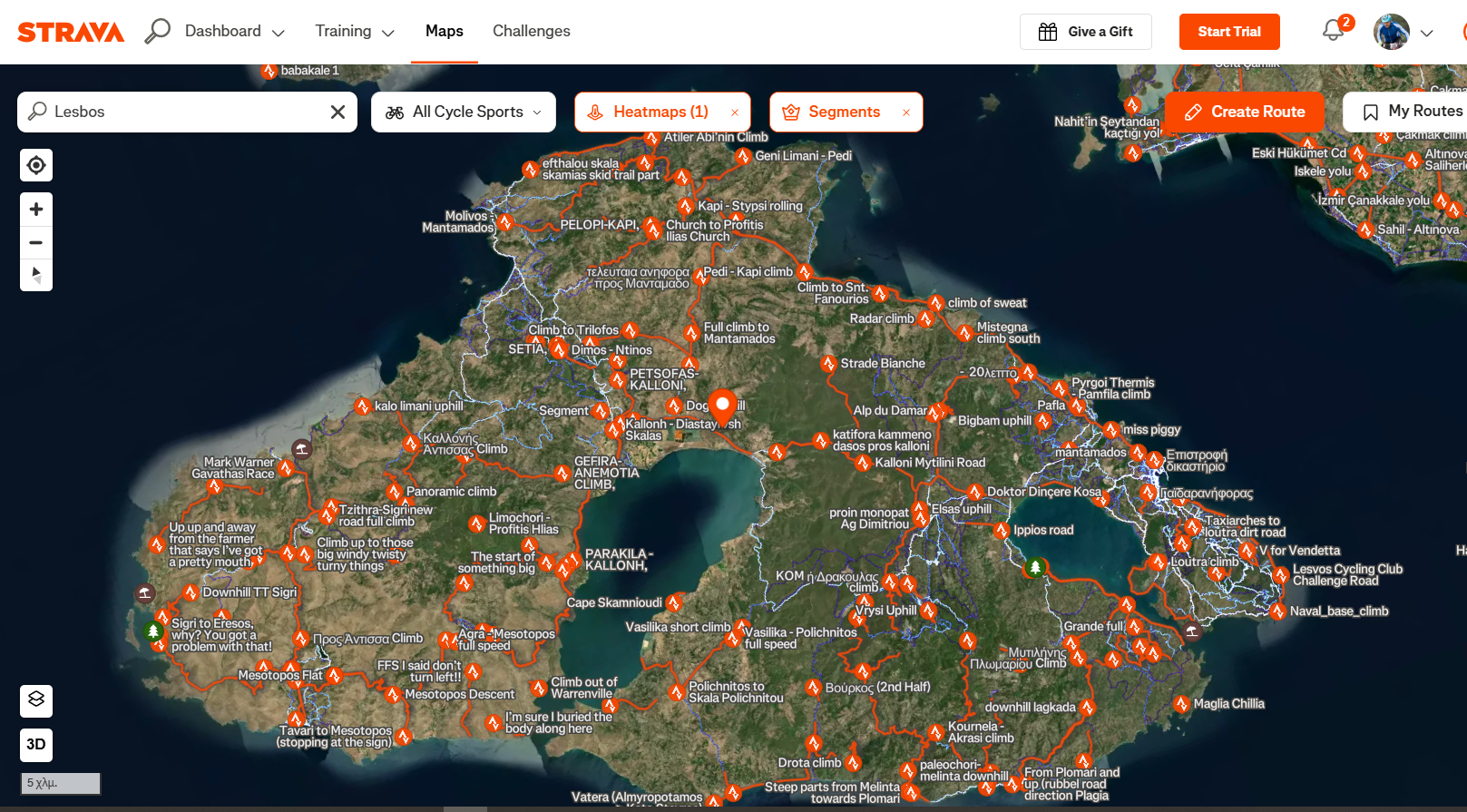Reset map compass orientation
1467x812 pixels.
(x=36, y=275)
